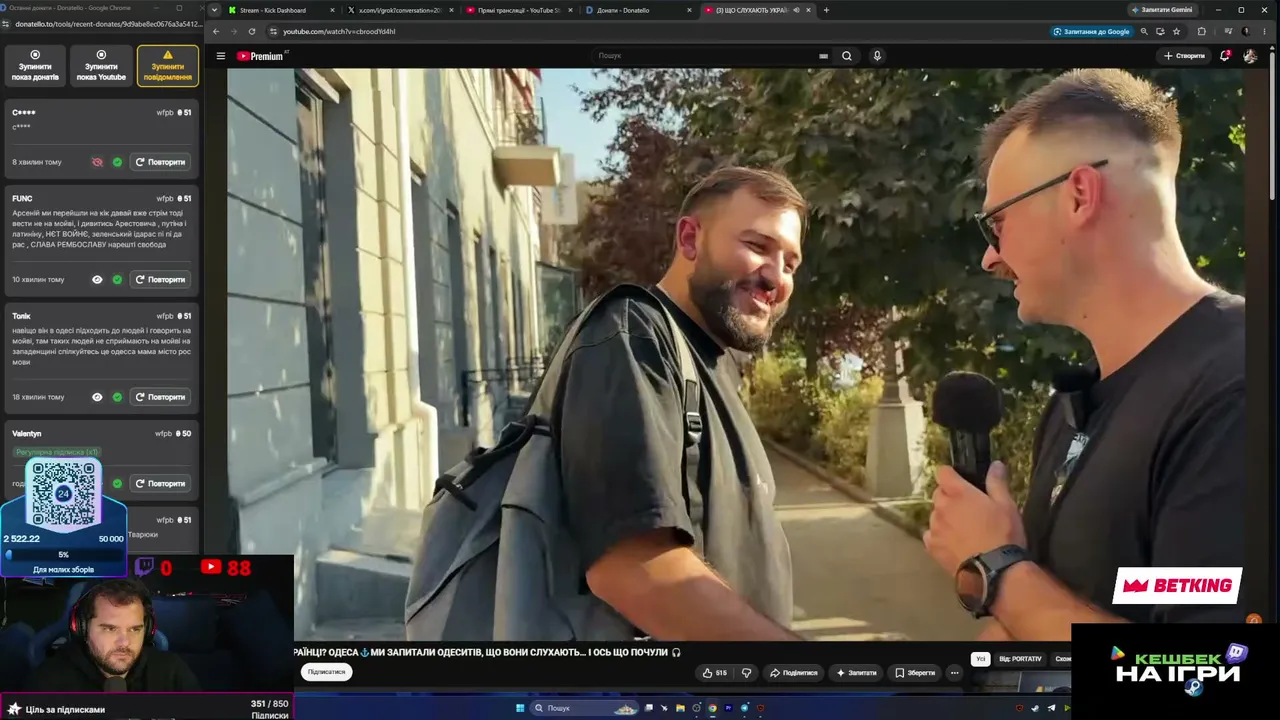Viewport: 1280px width, 720px height.
Task: Switch to the Donatello donations tab
Action: (x=638, y=10)
